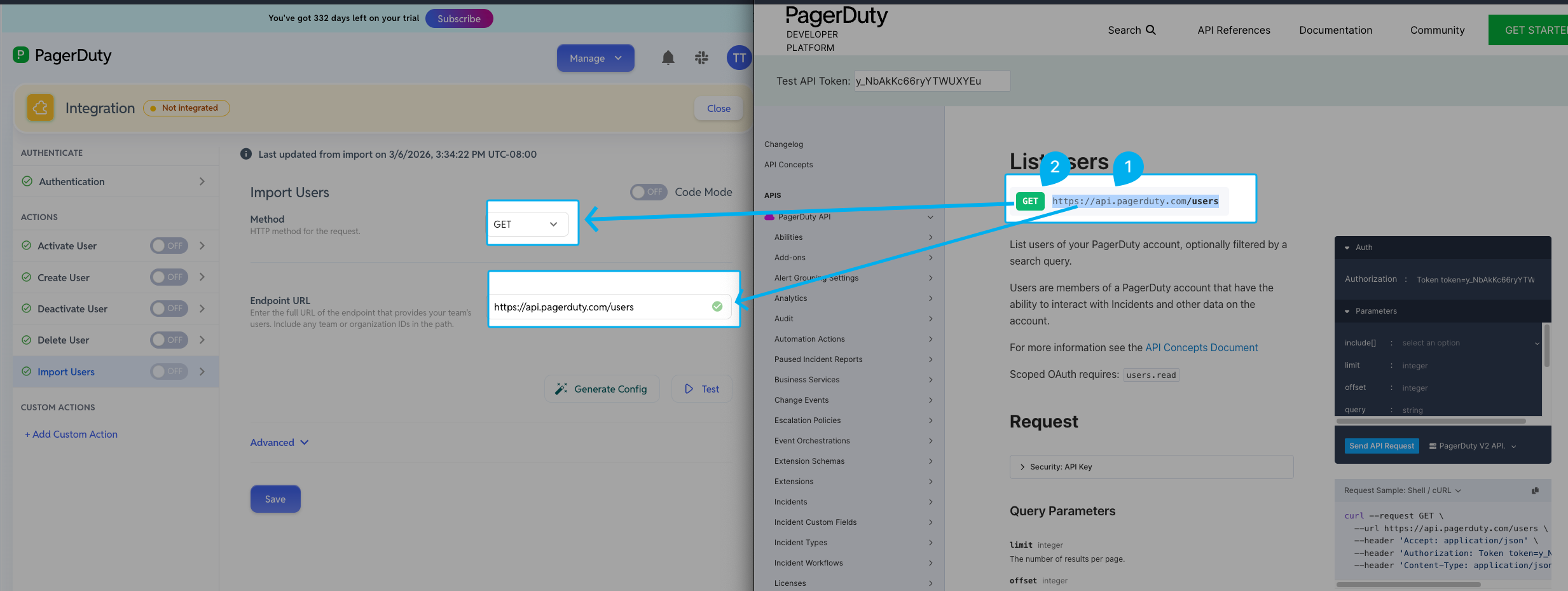The width and height of the screenshot is (1568, 591).
Task: Click the GET STARTED button
Action: click(1528, 30)
